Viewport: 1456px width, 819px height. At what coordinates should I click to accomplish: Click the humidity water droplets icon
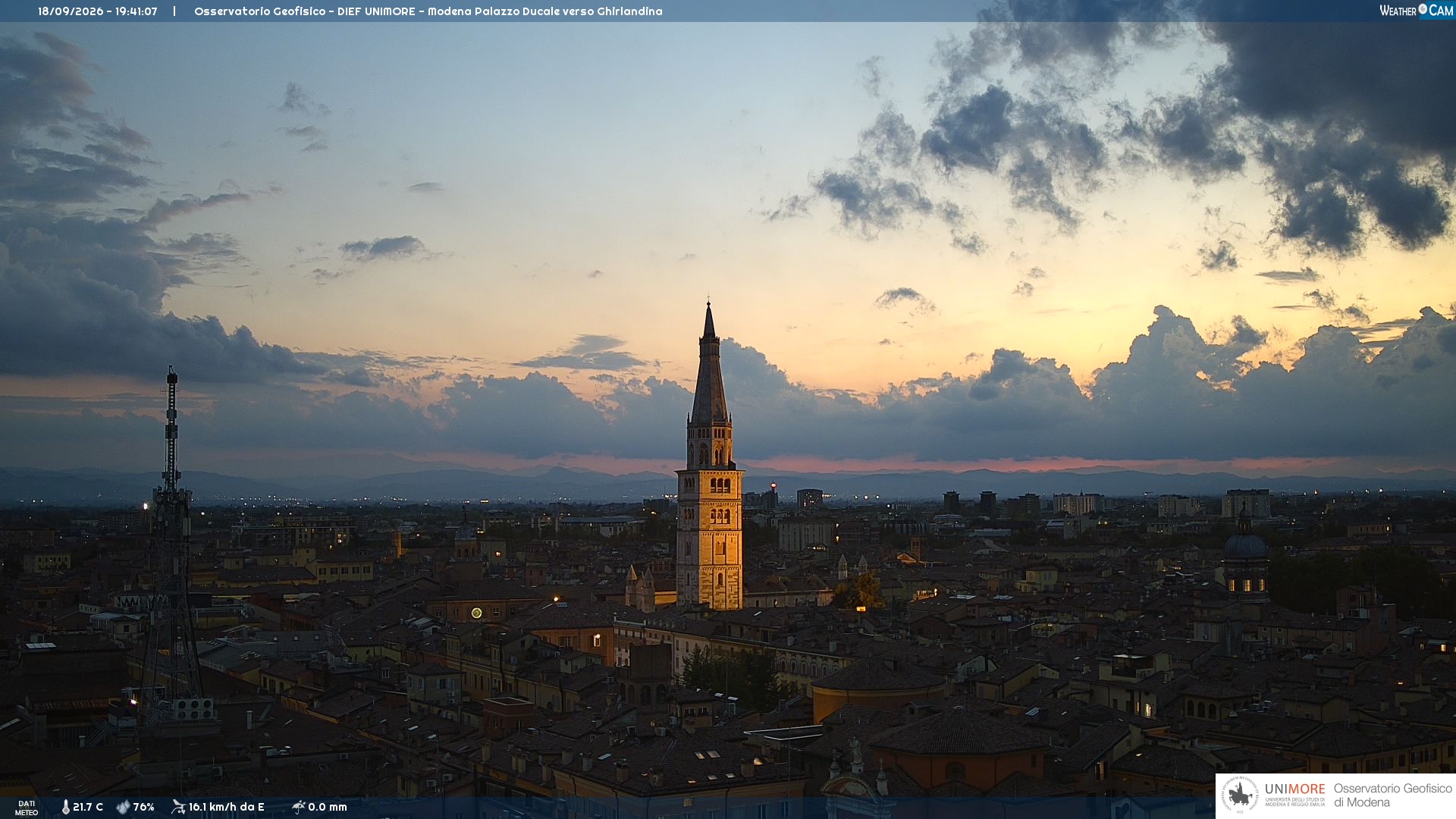point(123,807)
